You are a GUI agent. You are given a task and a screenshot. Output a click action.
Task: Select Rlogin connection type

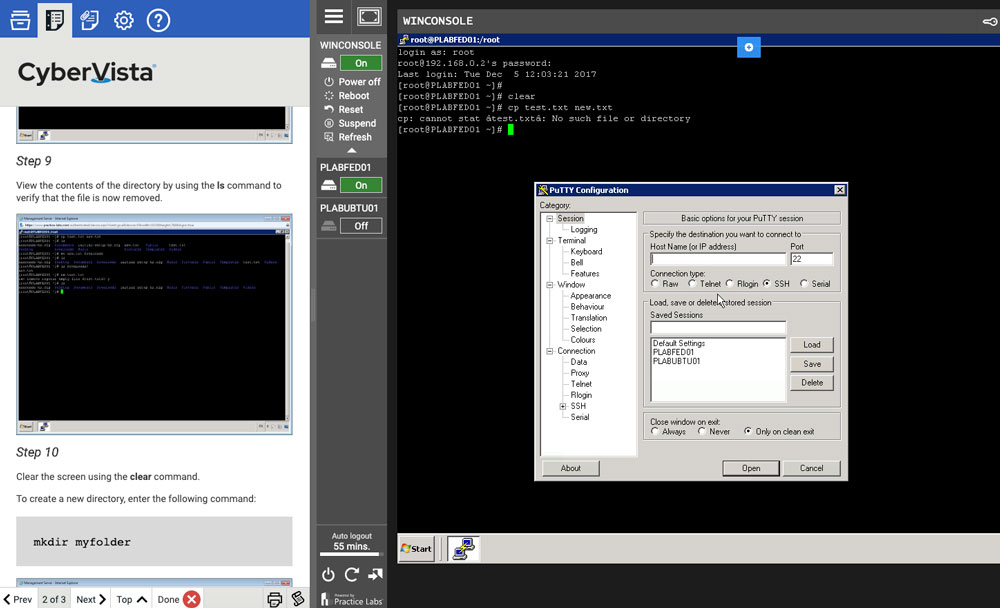(730, 283)
